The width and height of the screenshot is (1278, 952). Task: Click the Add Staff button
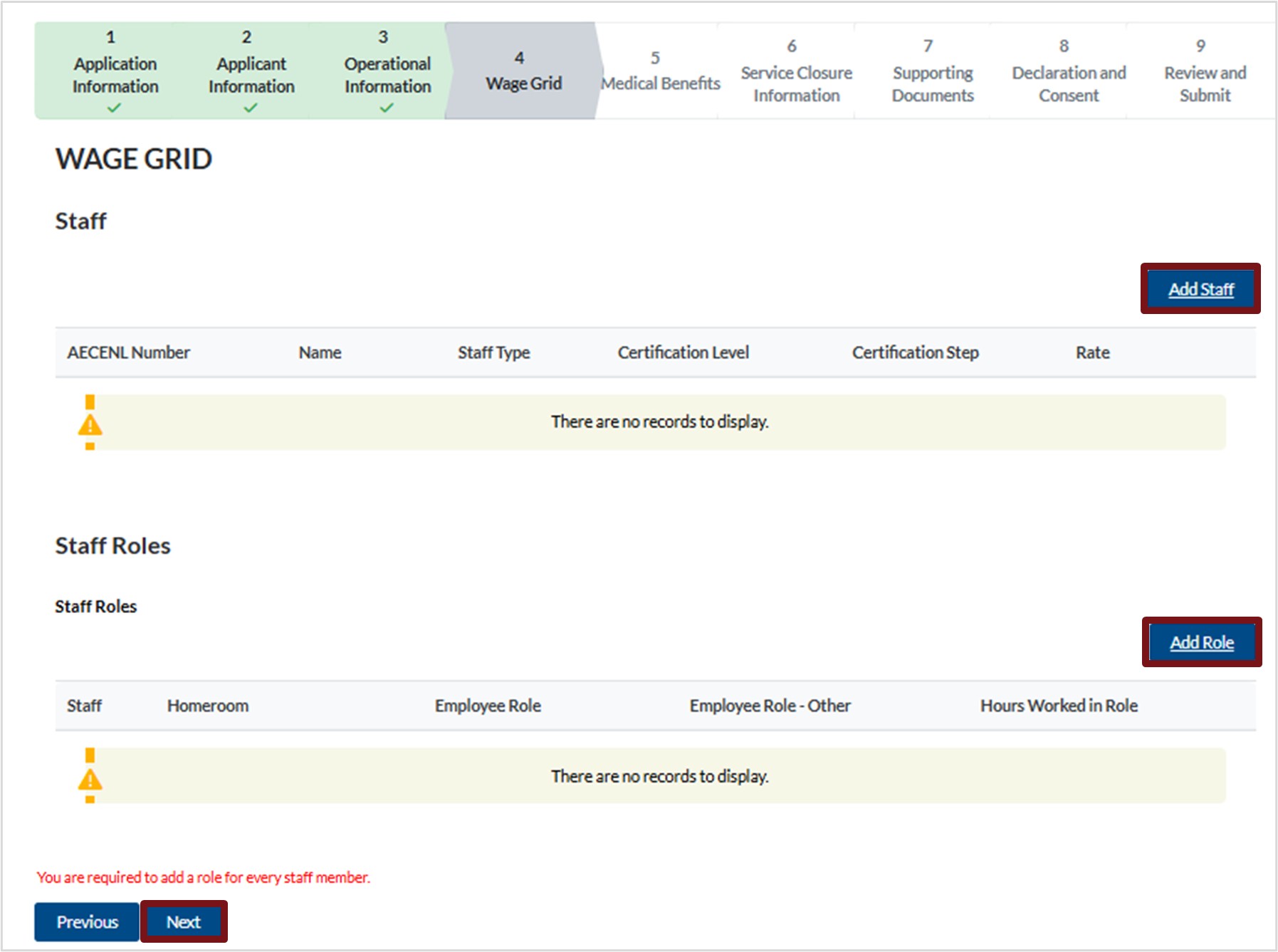click(x=1200, y=289)
